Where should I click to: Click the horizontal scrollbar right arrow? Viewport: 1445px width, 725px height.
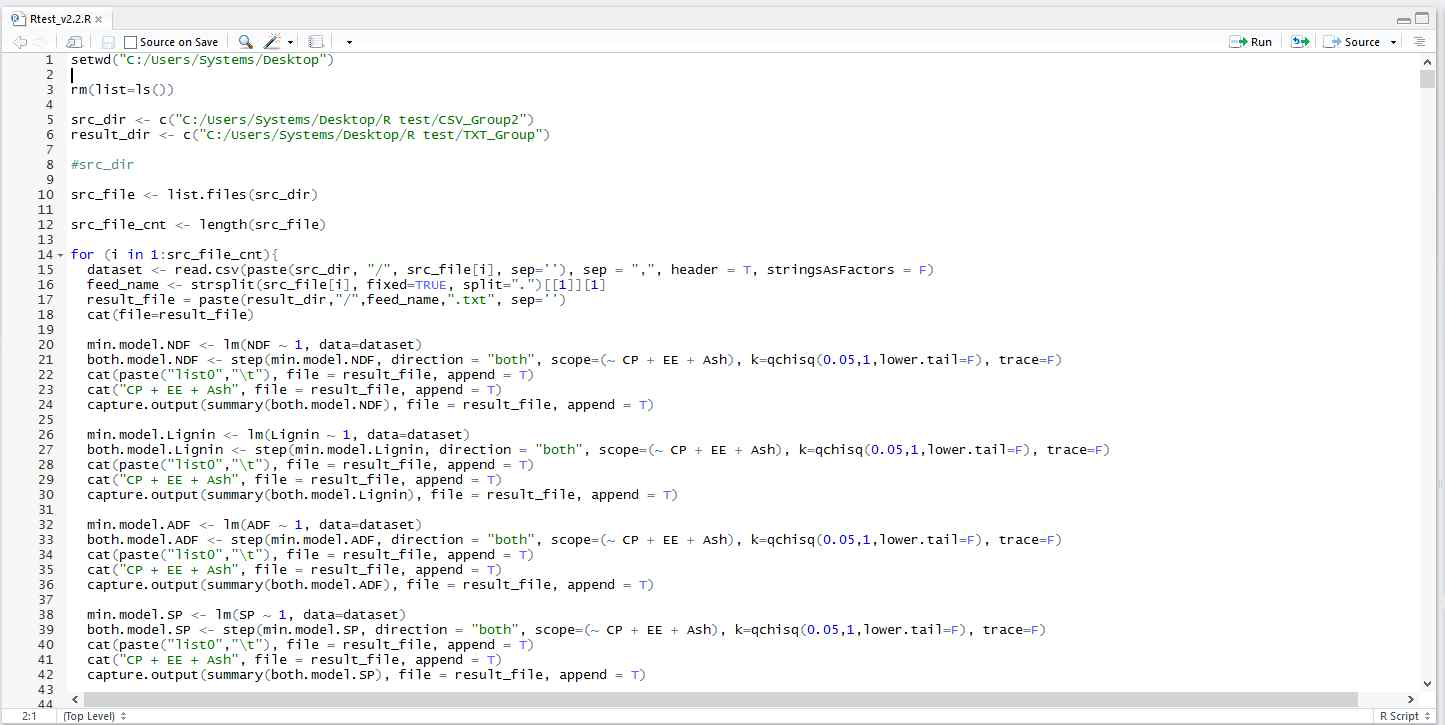pos(1412,699)
